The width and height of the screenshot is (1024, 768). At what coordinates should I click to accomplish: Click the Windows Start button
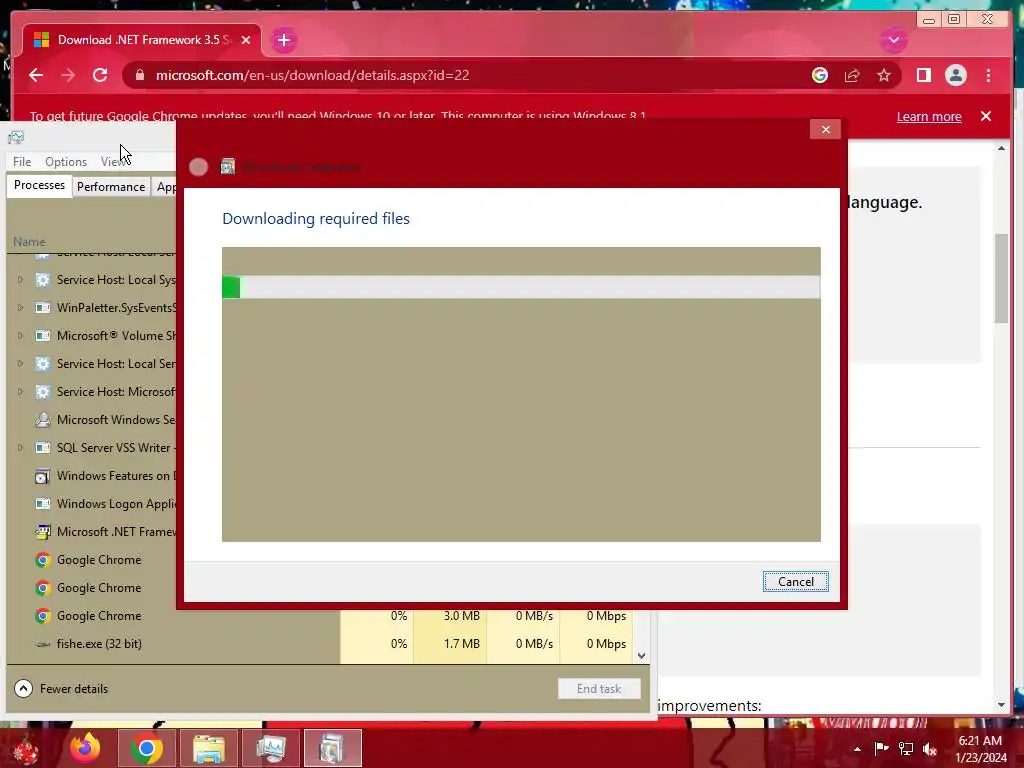[x=25, y=748]
